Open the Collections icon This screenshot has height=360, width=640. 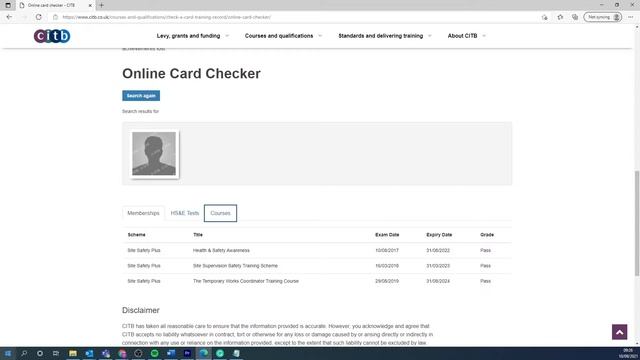[575, 17]
